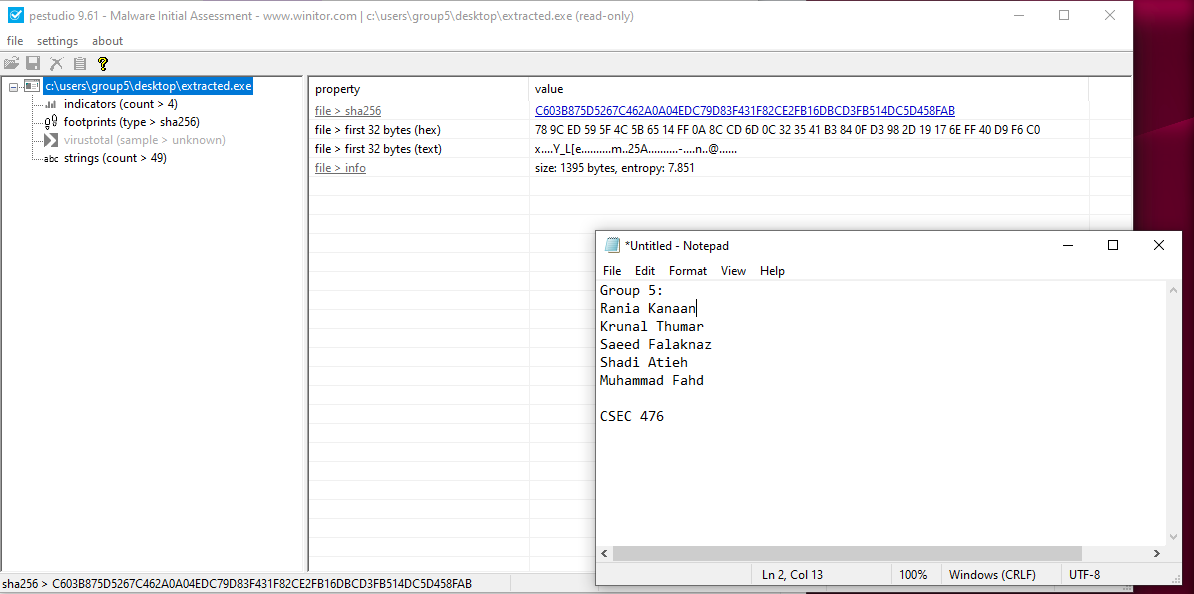The width and height of the screenshot is (1194, 594).
Task: Click the 'file > info' property link
Action: pyautogui.click(x=340, y=168)
